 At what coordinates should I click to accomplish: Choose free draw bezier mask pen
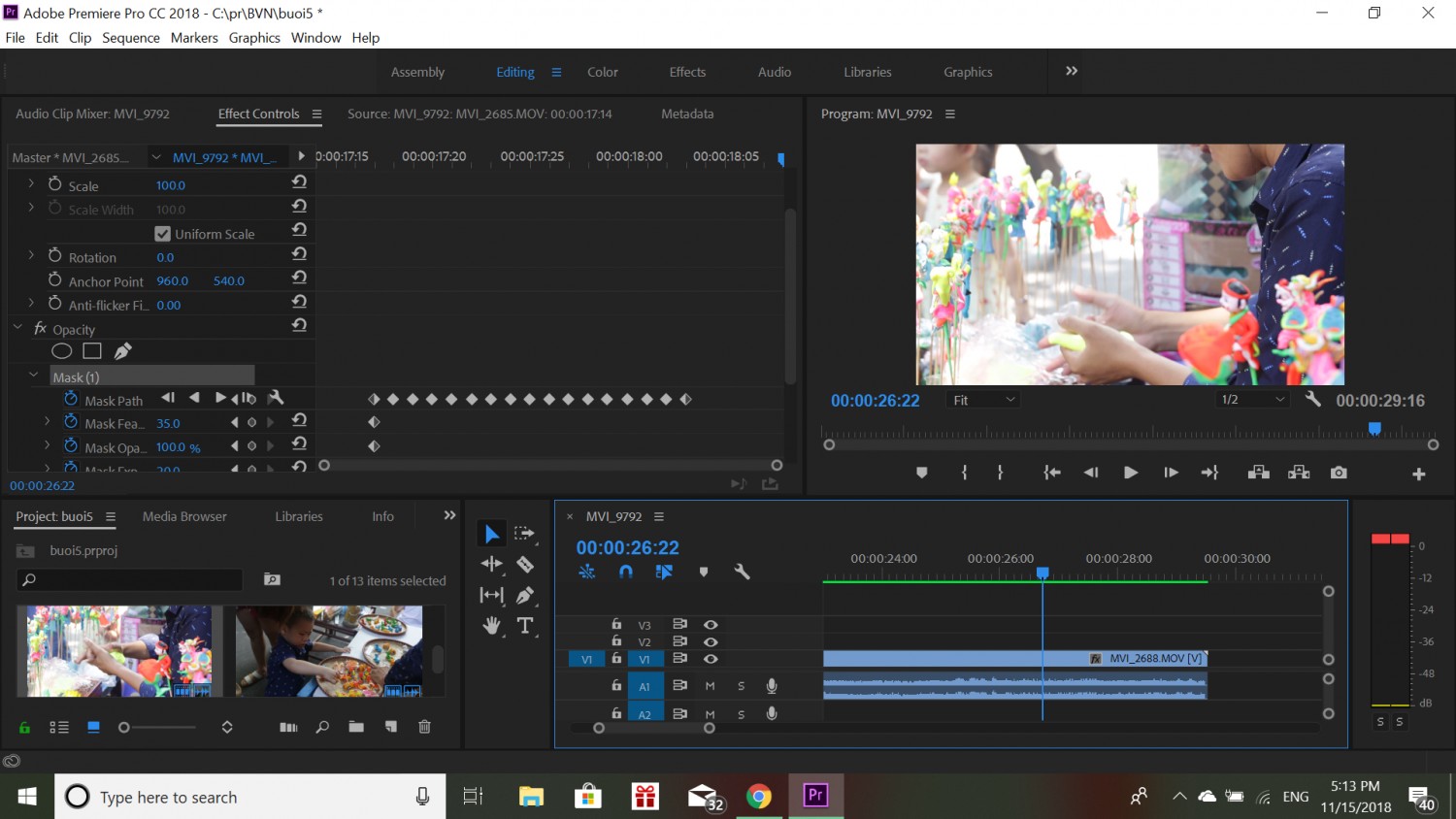(123, 351)
